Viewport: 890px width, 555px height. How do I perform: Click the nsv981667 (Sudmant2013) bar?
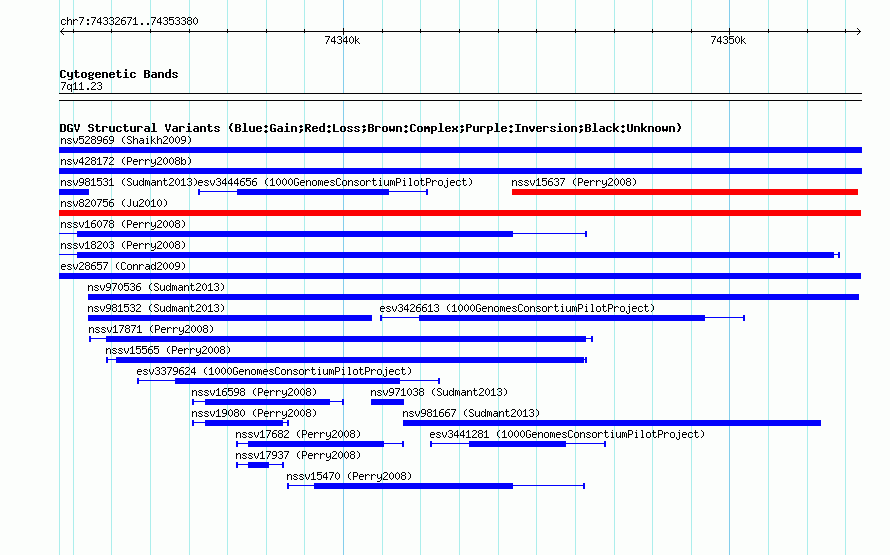pyautogui.click(x=612, y=423)
